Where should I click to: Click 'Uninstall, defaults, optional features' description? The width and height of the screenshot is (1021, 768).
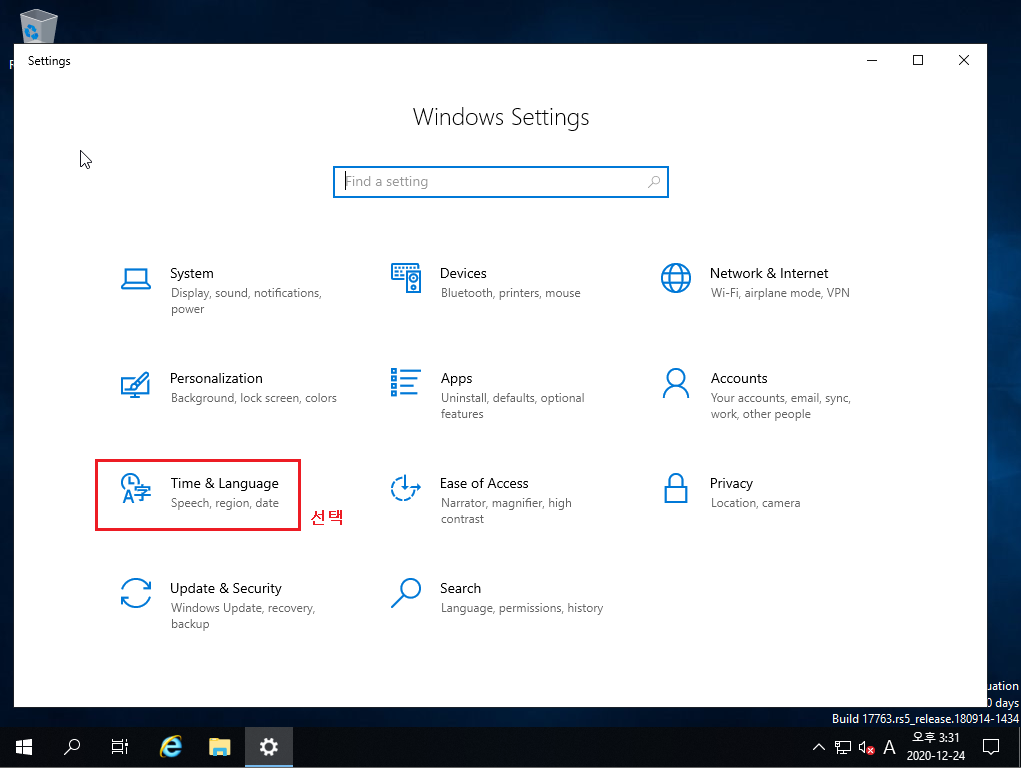coord(512,406)
